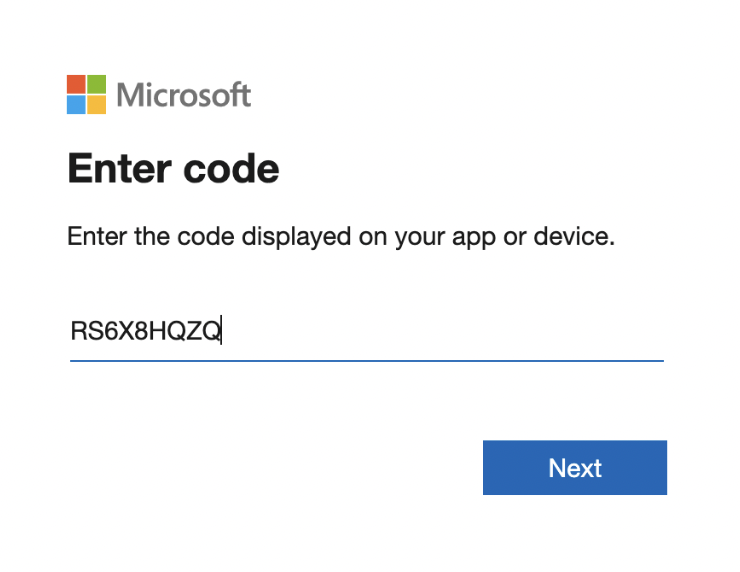Click the word "app" in the instructions
740x572 pixels.
click(474, 238)
